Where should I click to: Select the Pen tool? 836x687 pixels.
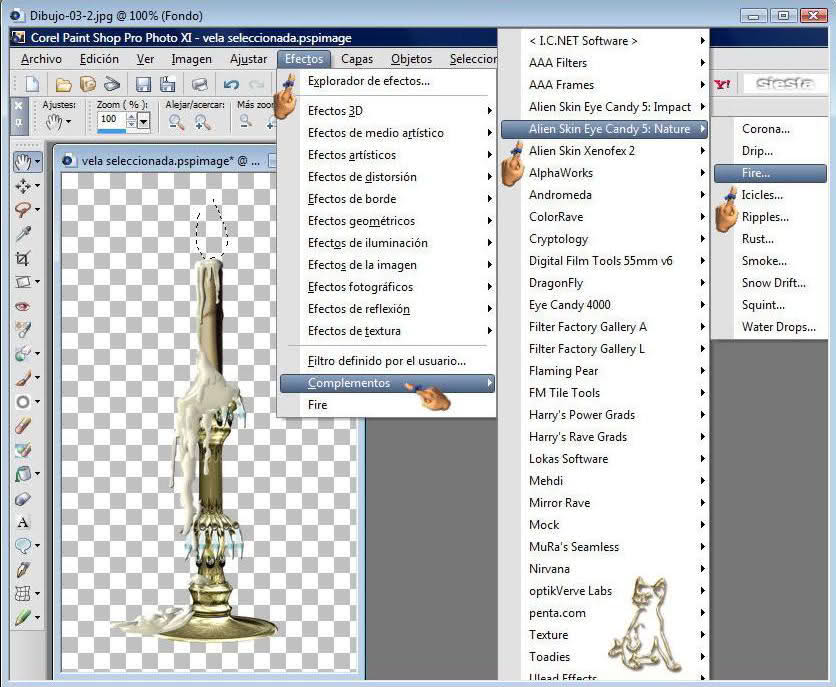[22, 569]
